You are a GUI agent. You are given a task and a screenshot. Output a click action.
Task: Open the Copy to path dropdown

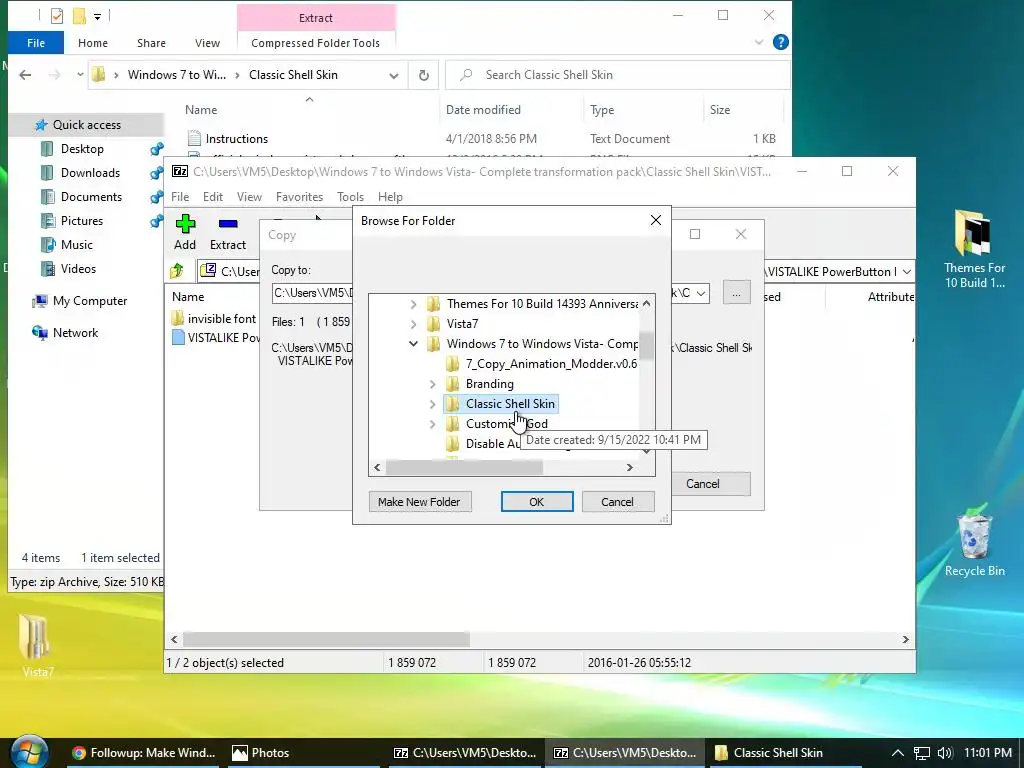point(701,293)
